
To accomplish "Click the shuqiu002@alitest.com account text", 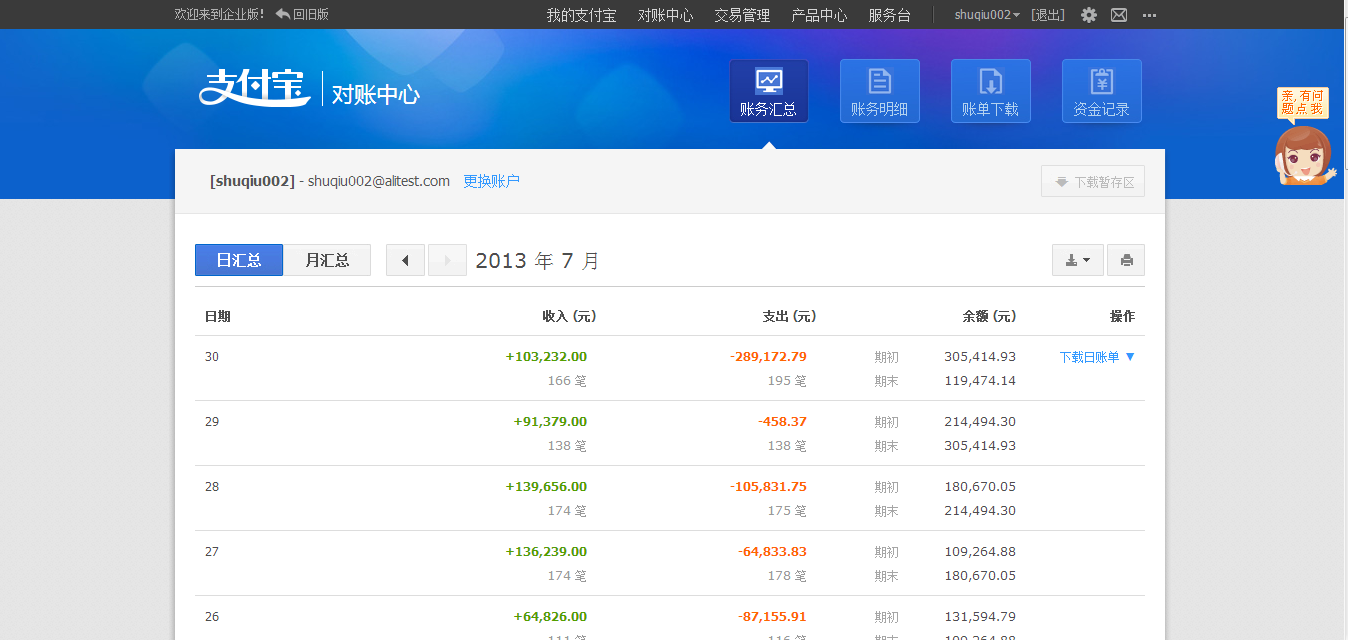I will pyautogui.click(x=379, y=181).
